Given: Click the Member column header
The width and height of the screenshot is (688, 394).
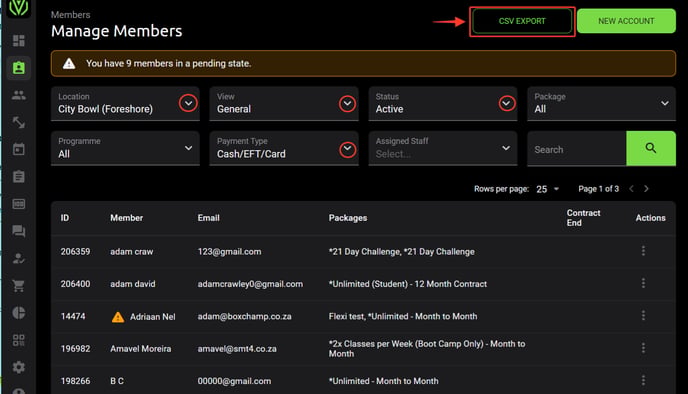Looking at the screenshot, I should coord(126,218).
